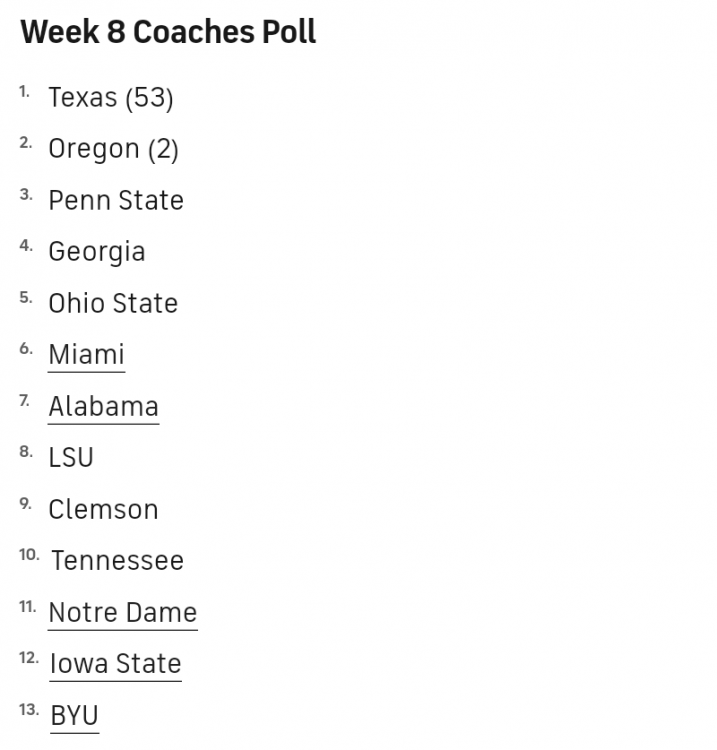Open the Alabama team link

pyautogui.click(x=103, y=407)
